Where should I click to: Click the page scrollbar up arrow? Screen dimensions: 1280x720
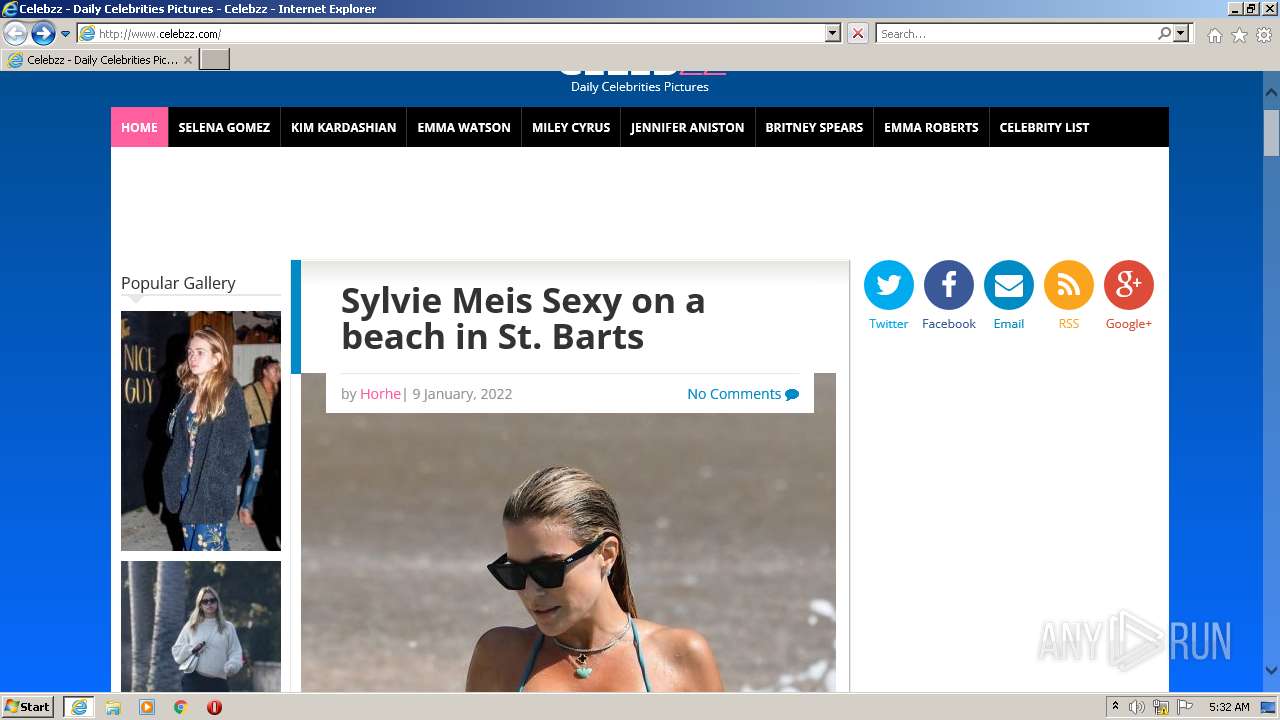pyautogui.click(x=1271, y=92)
